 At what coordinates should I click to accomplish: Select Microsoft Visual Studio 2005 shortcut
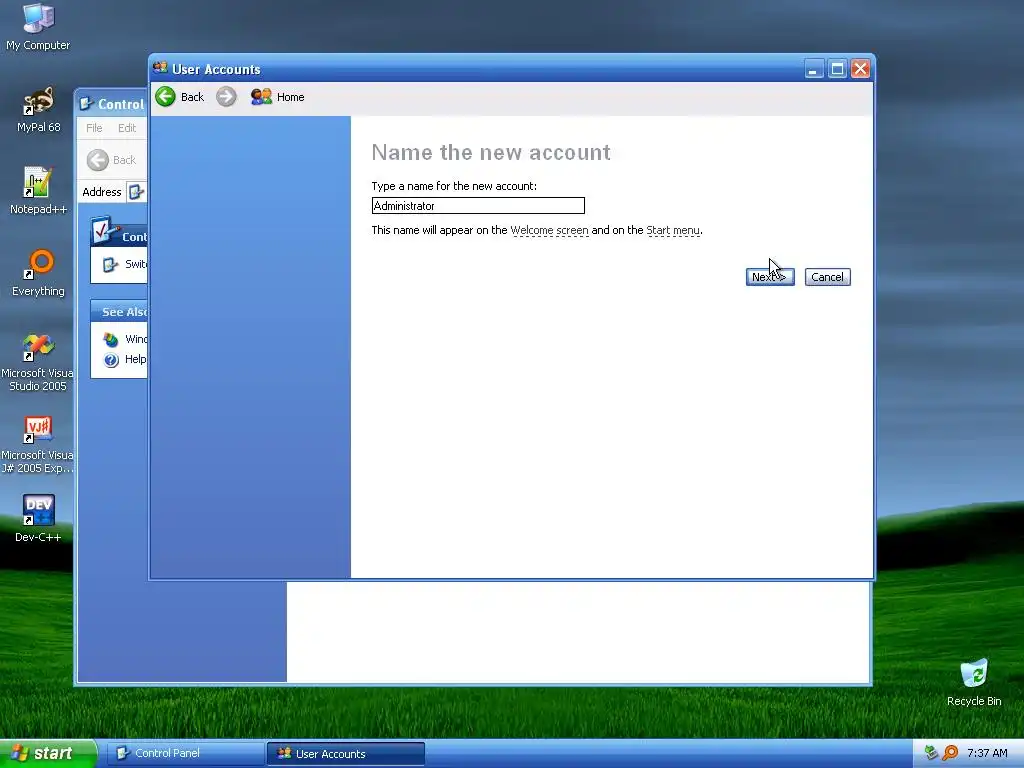click(x=37, y=362)
